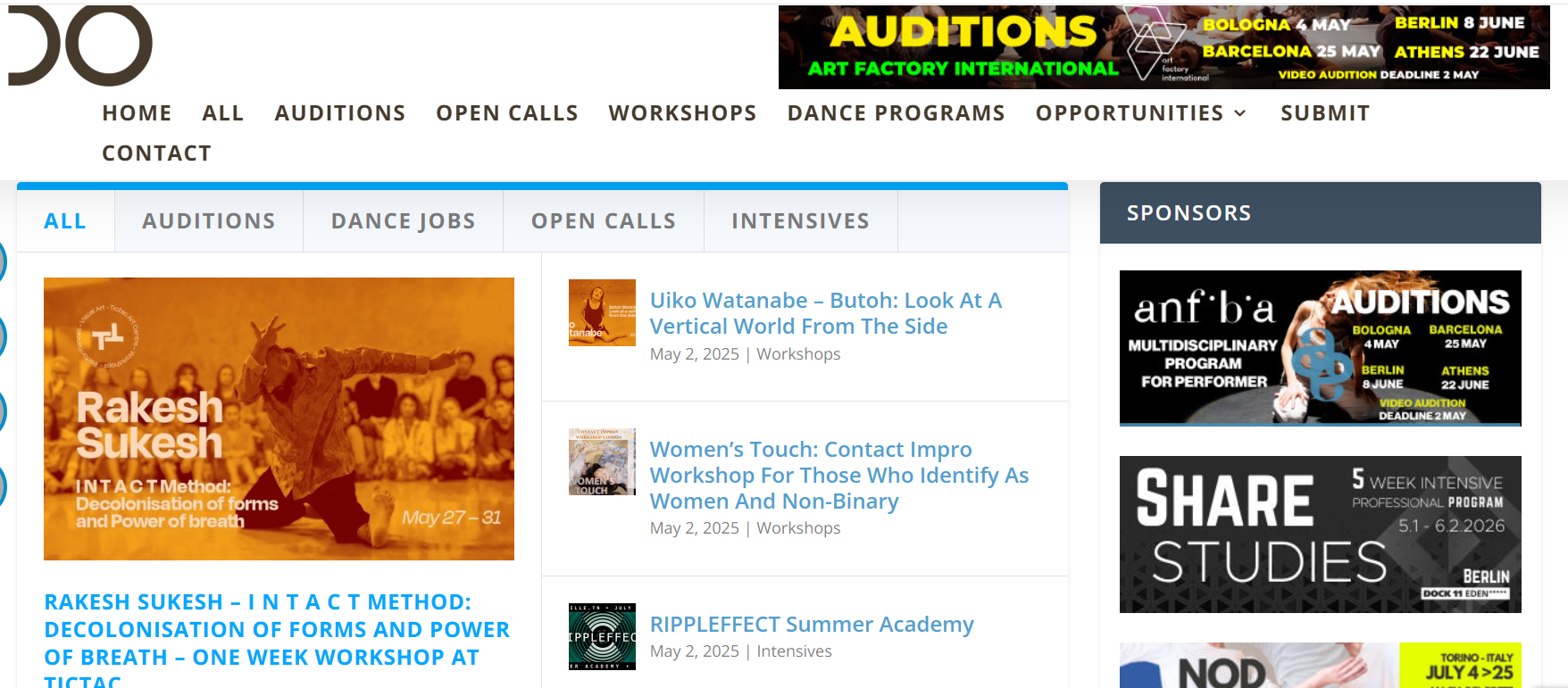The height and width of the screenshot is (688, 1568).
Task: Click Workshops category under Uiko Watanabe post
Action: point(798,354)
